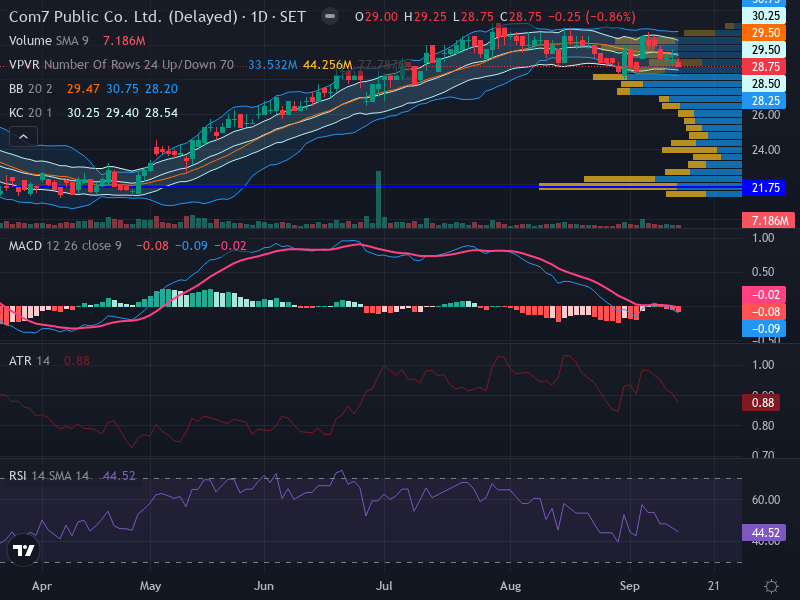Open the Volume SMA 9 indicator legend

[x=48, y=40]
